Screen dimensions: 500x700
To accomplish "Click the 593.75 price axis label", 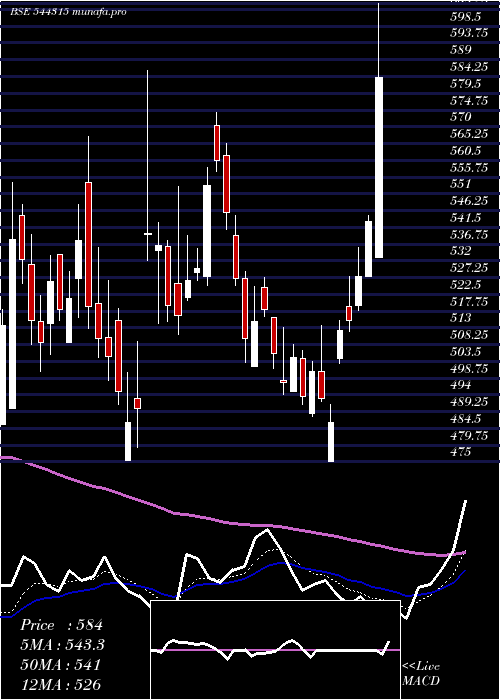I will point(469,33).
